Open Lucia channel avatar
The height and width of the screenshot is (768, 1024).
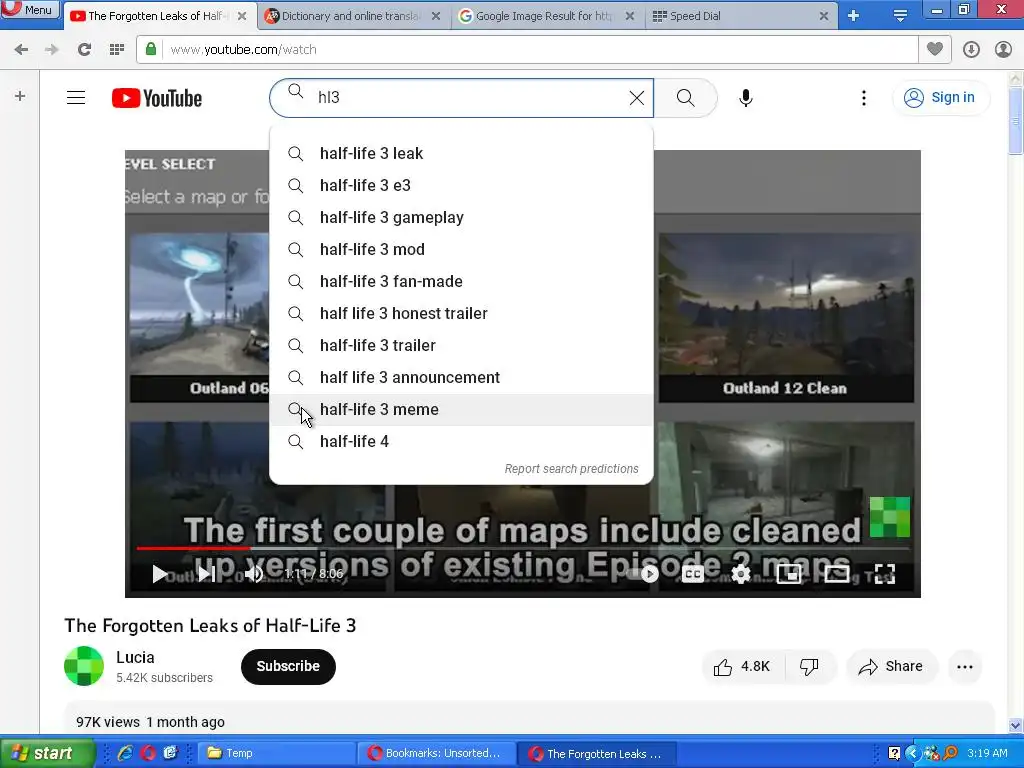(84, 666)
